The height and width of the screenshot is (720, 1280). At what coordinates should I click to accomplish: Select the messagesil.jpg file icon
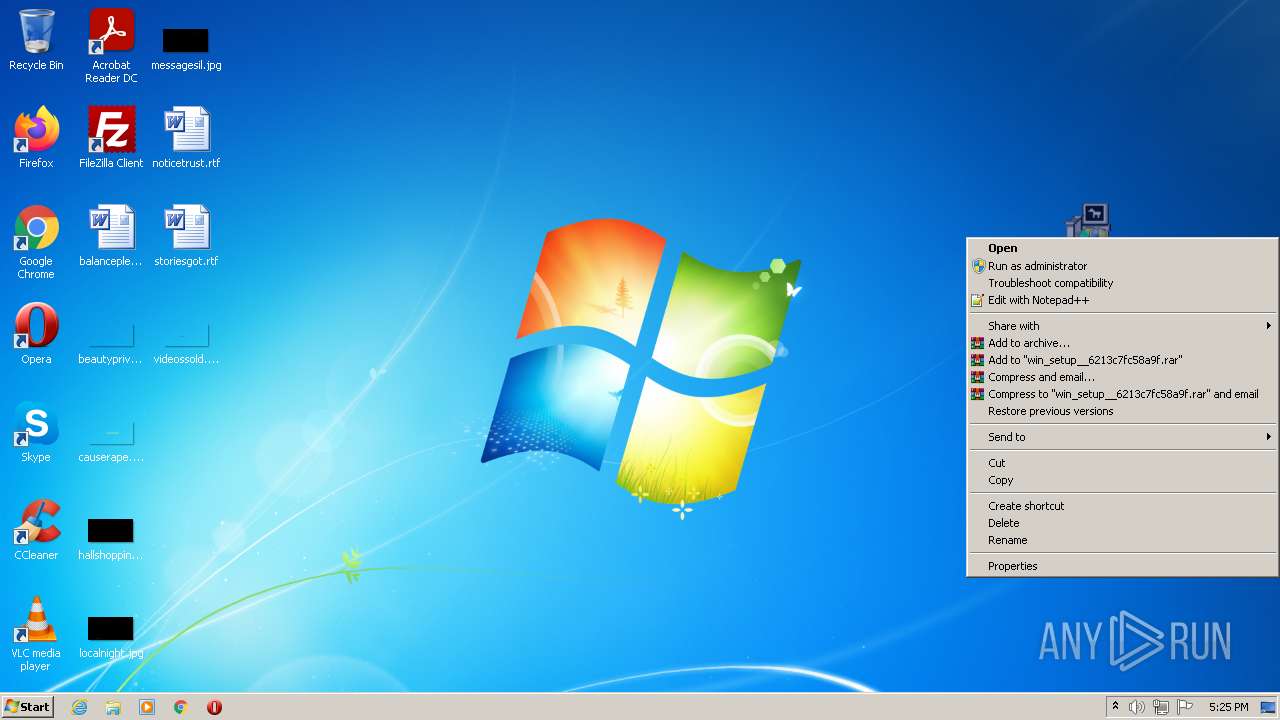pyautogui.click(x=186, y=48)
